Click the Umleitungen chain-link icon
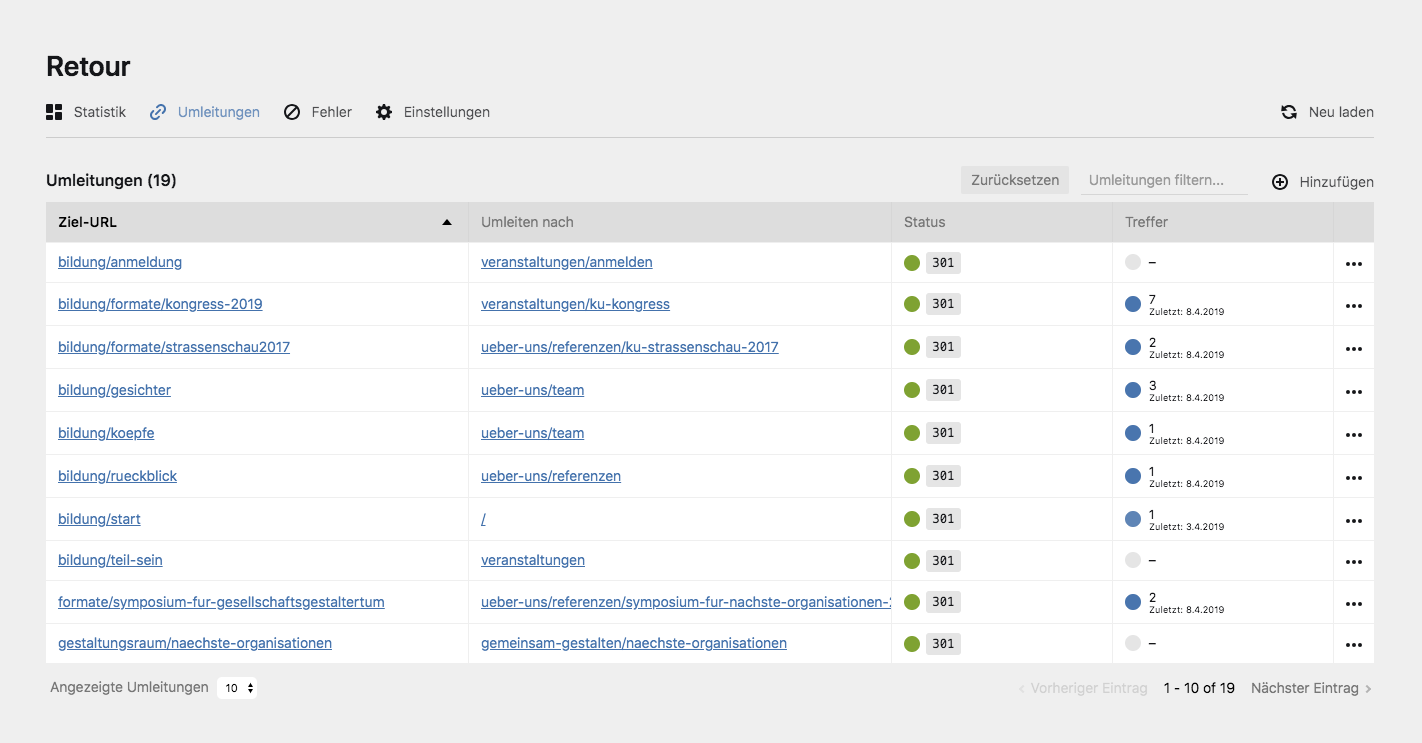The image size is (1422, 743). [x=158, y=112]
